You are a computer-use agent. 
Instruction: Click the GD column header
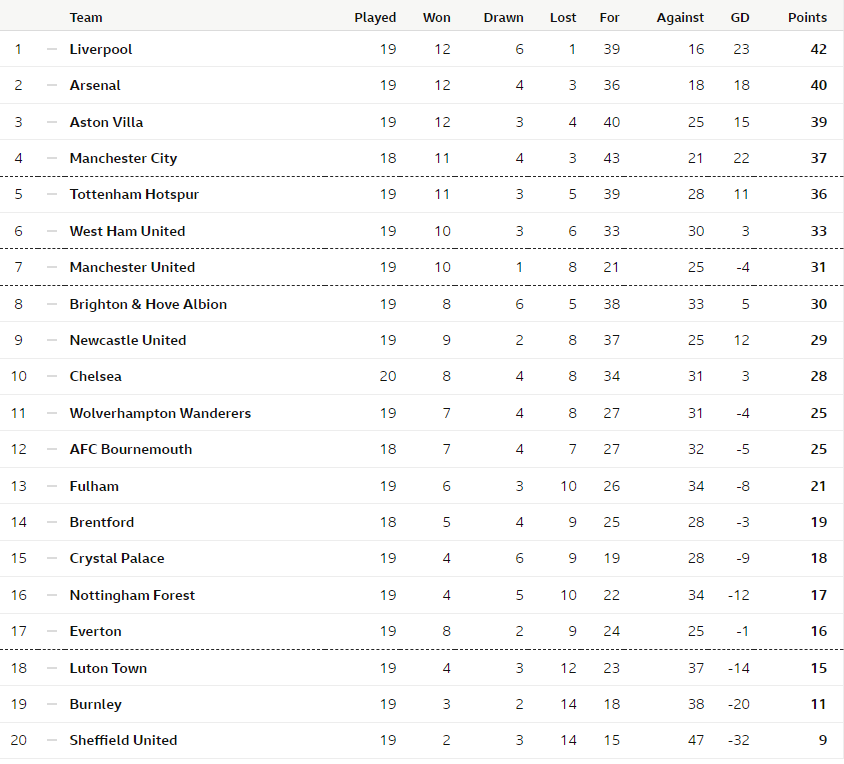point(740,18)
